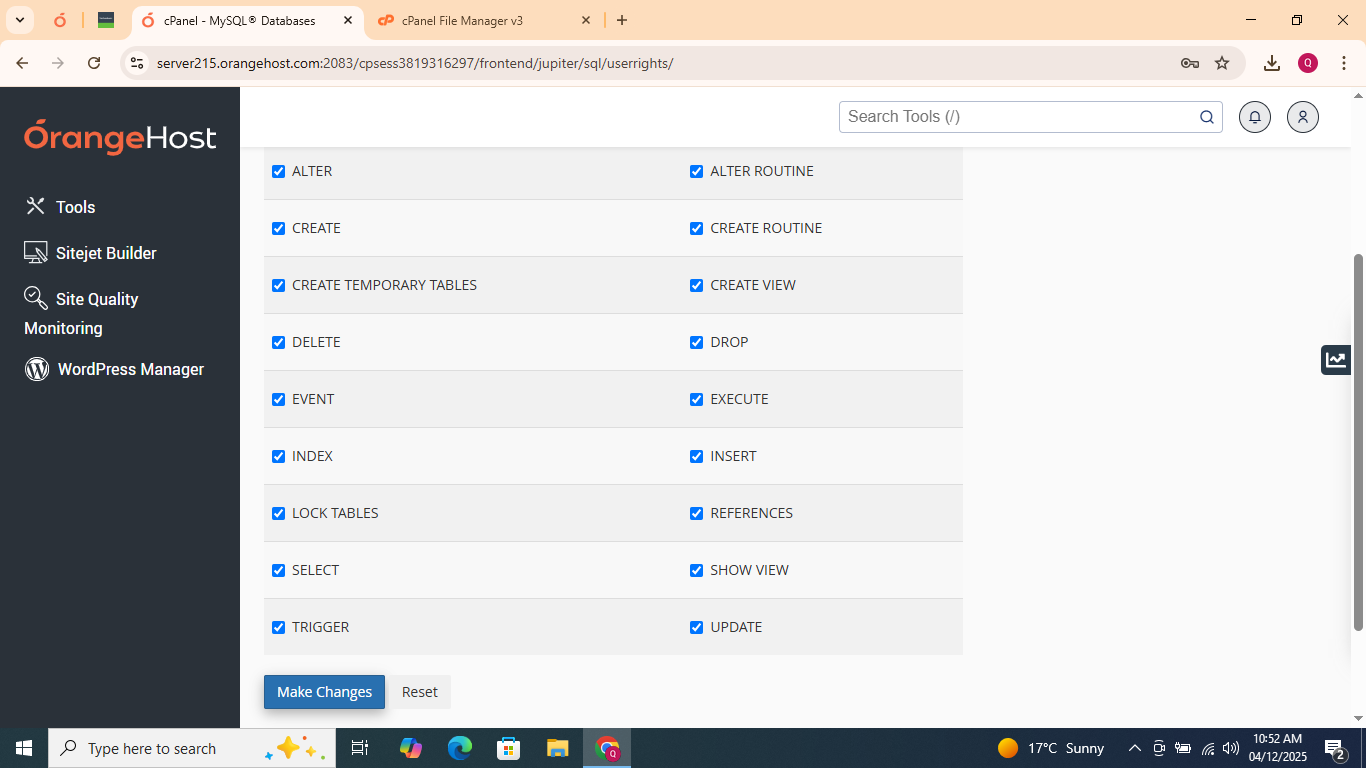Reset the privilege selections
The height and width of the screenshot is (768, 1366).
coord(419,691)
